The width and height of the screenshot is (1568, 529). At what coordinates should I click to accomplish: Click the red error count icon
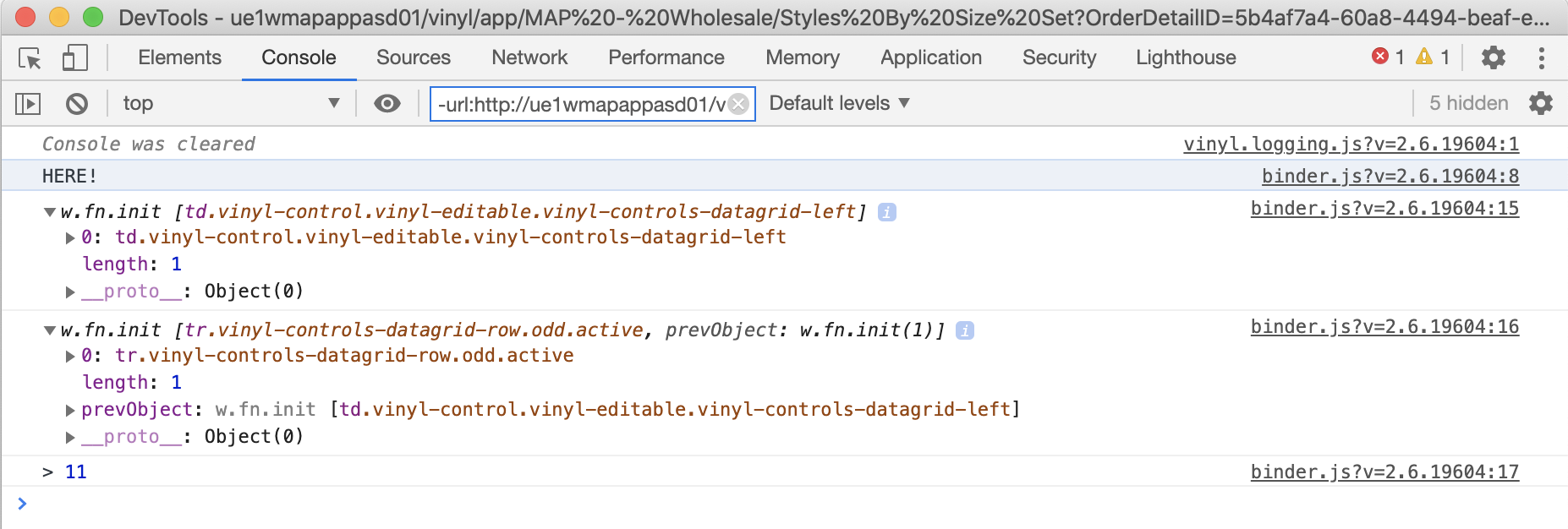1380,57
